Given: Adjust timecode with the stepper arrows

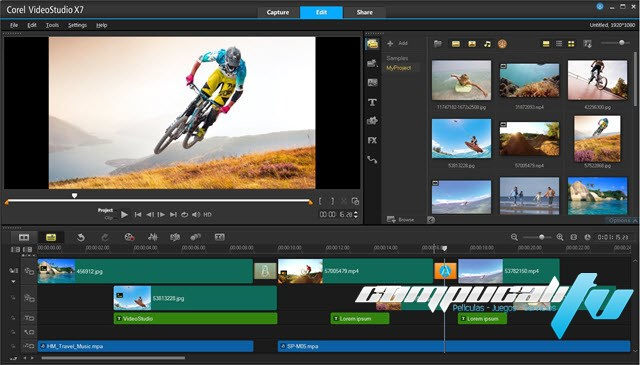Looking at the screenshot, I should (x=356, y=214).
